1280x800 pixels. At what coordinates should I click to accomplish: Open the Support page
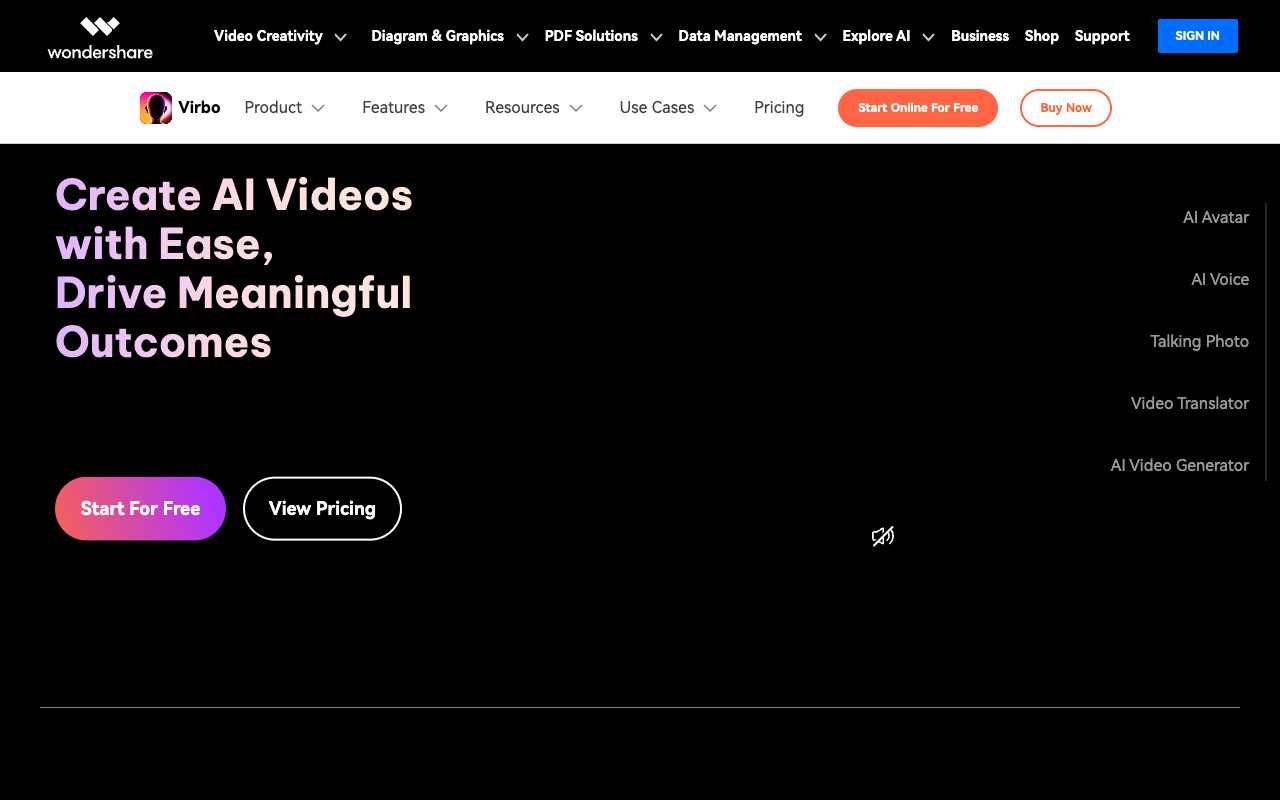coord(1102,36)
